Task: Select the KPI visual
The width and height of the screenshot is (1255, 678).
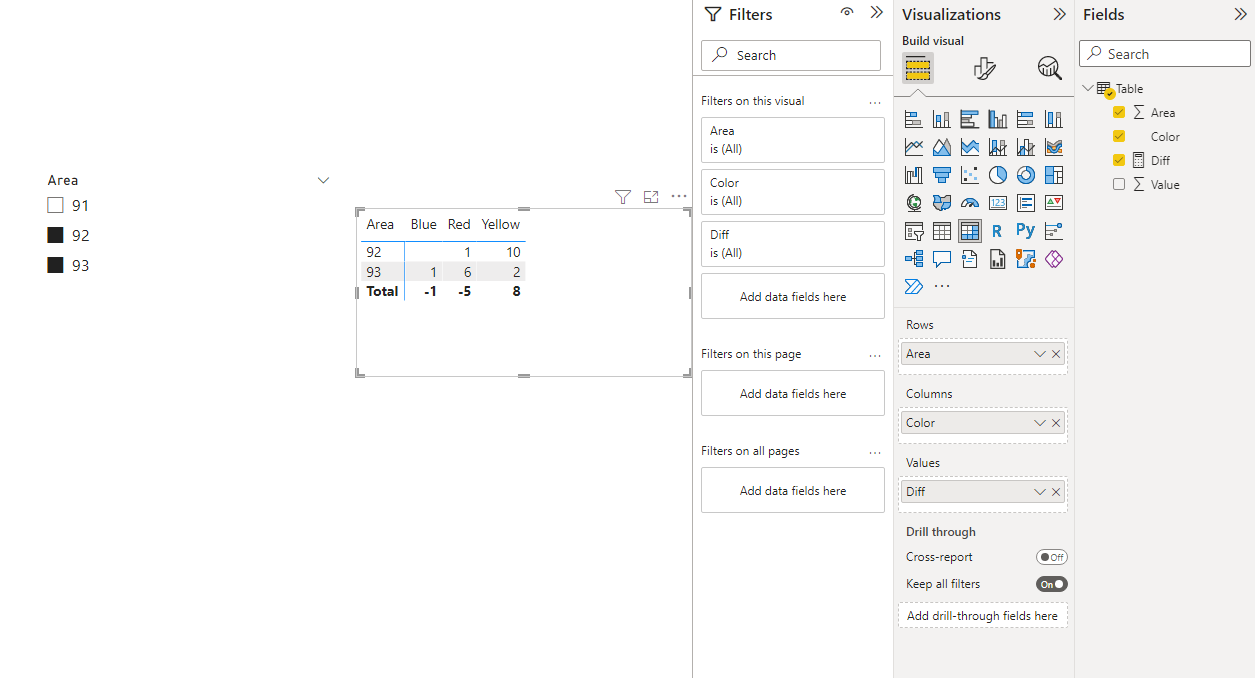Action: tap(1053, 203)
